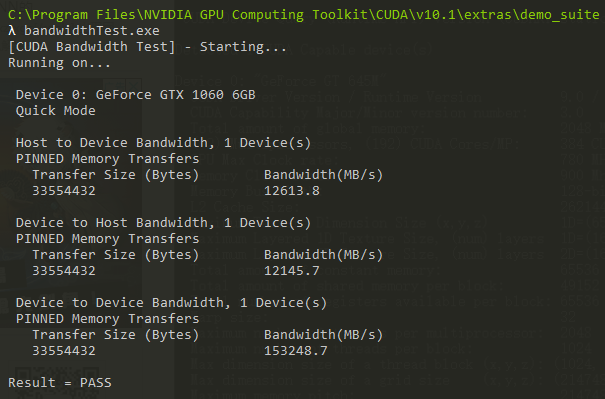The height and width of the screenshot is (399, 605).
Task: Click the 153248.7 bandwidth value
Action: (x=296, y=351)
